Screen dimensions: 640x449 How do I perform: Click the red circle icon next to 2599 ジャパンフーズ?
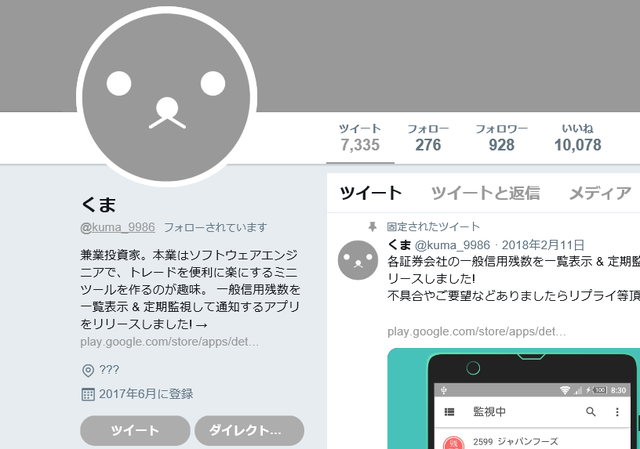point(453,443)
